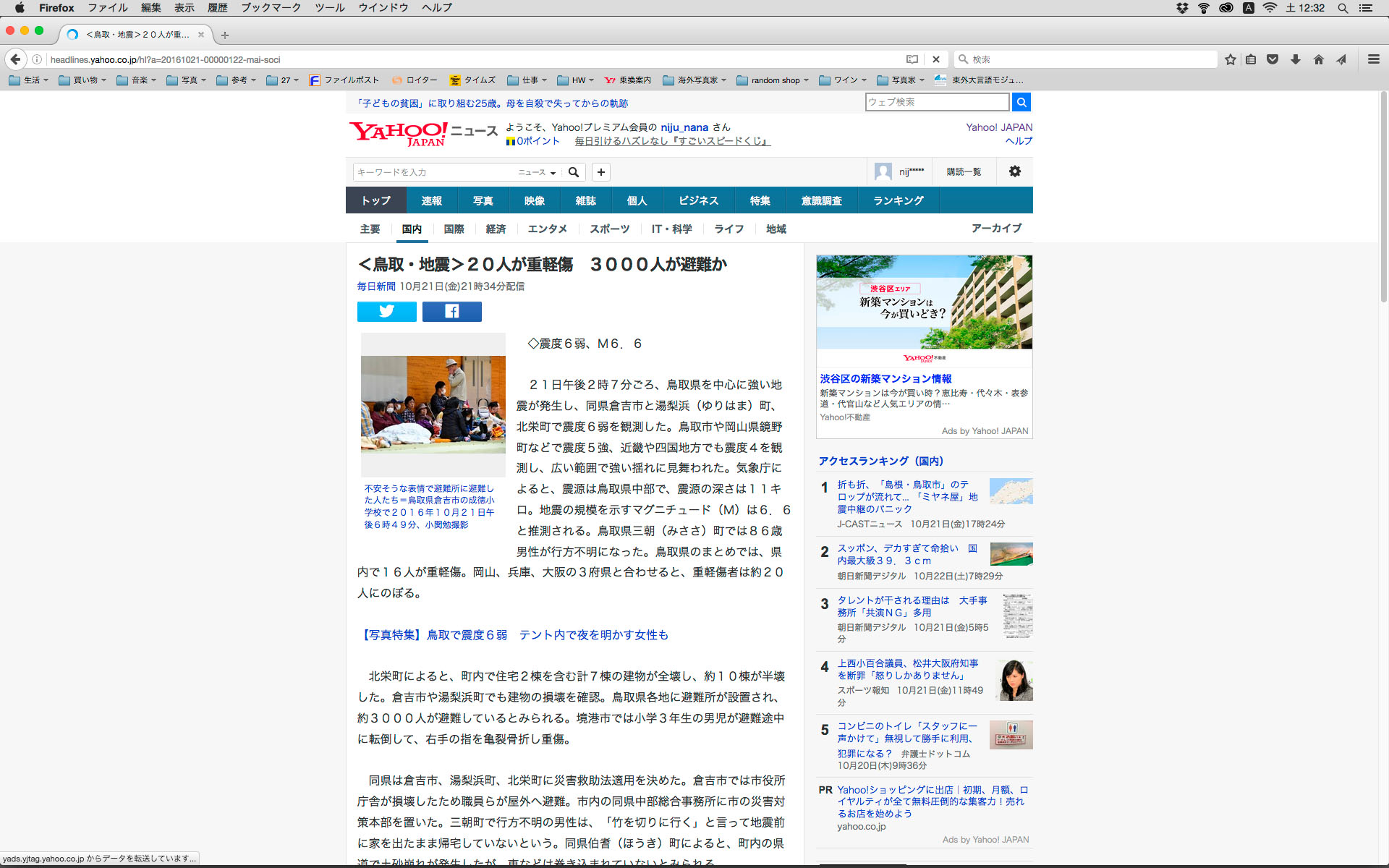Click the plus button beside keyword search
The width and height of the screenshot is (1389, 868).
[600, 172]
